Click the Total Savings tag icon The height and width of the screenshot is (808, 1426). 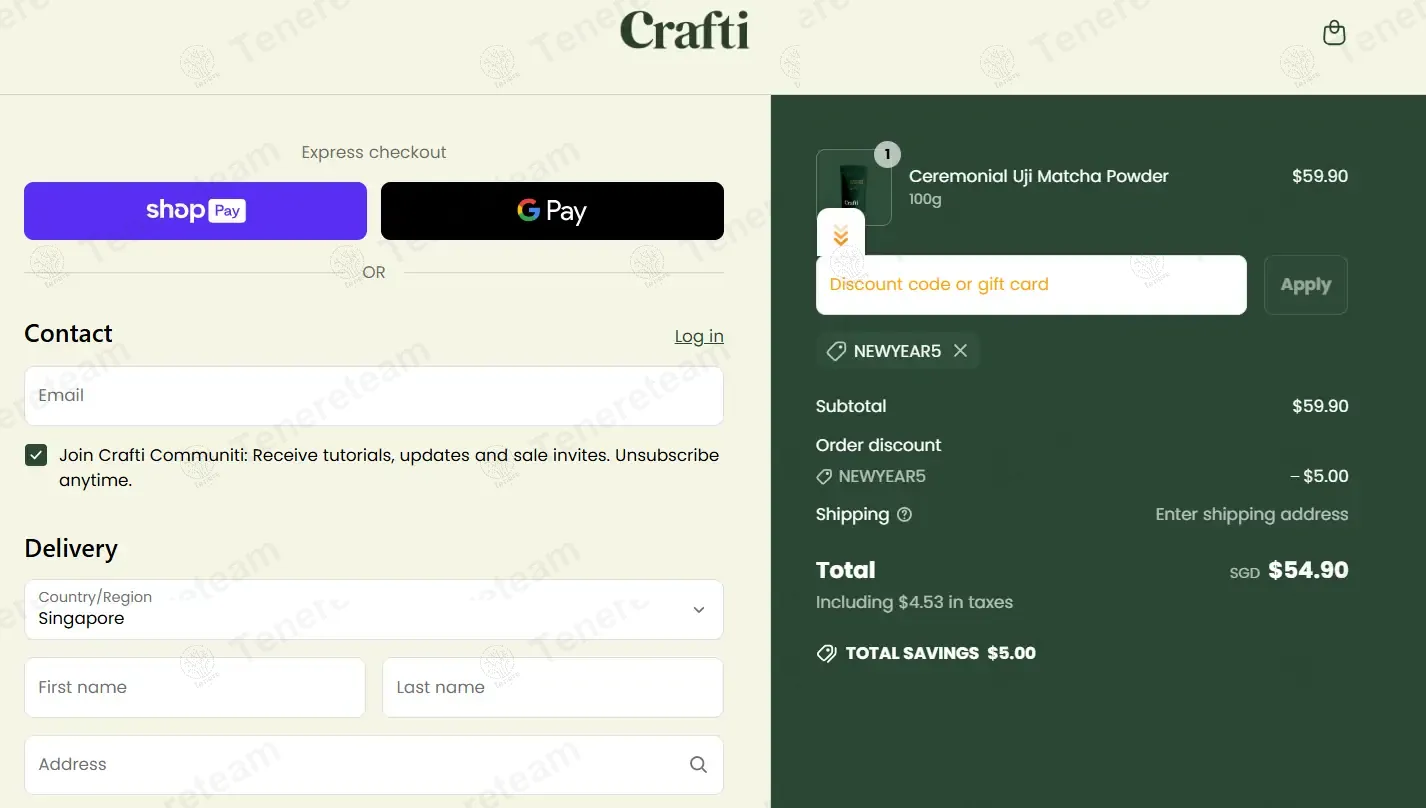click(x=826, y=653)
